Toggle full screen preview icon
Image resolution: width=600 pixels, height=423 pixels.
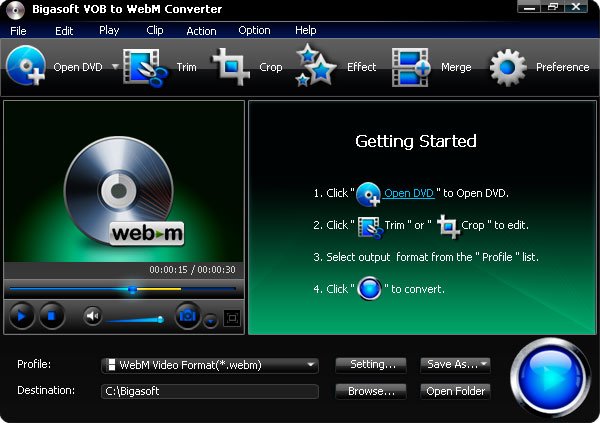pos(232,318)
